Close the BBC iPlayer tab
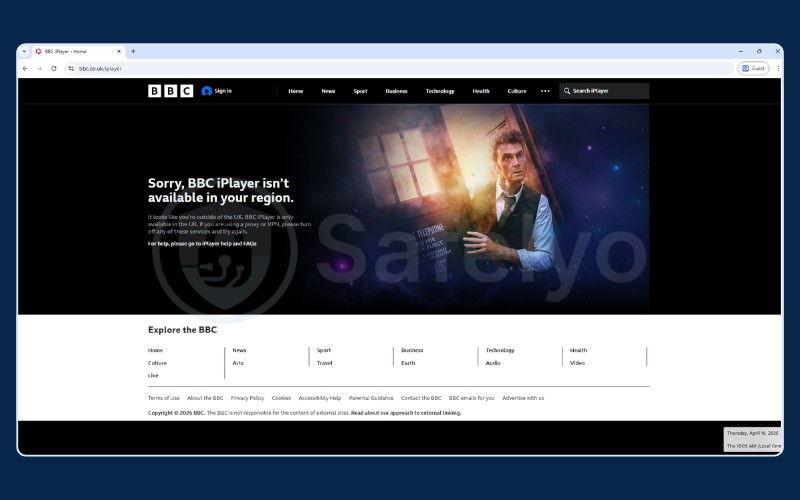Image resolution: width=800 pixels, height=500 pixels. click(119, 51)
